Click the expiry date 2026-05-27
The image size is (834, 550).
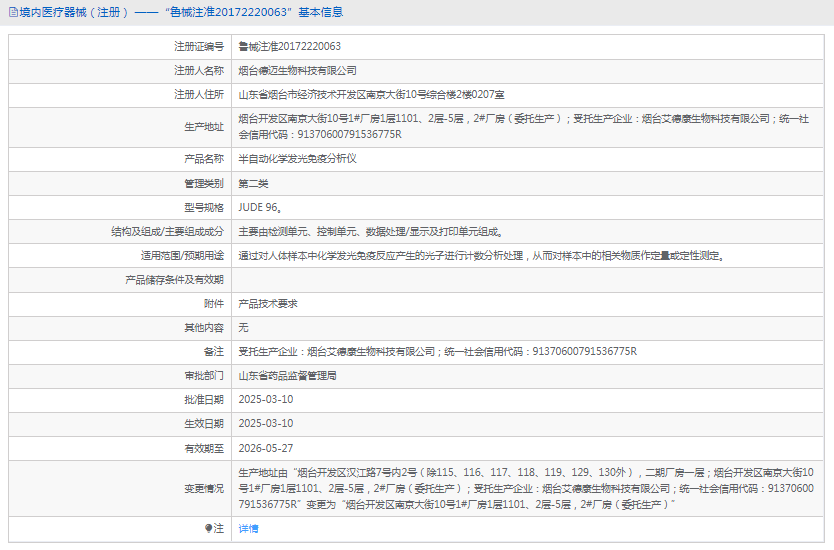click(x=265, y=448)
